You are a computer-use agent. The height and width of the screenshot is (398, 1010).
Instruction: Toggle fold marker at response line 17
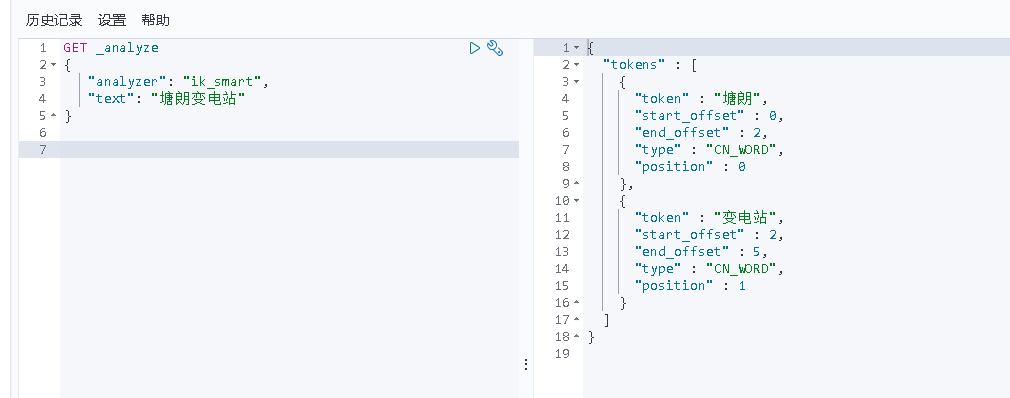pos(576,319)
